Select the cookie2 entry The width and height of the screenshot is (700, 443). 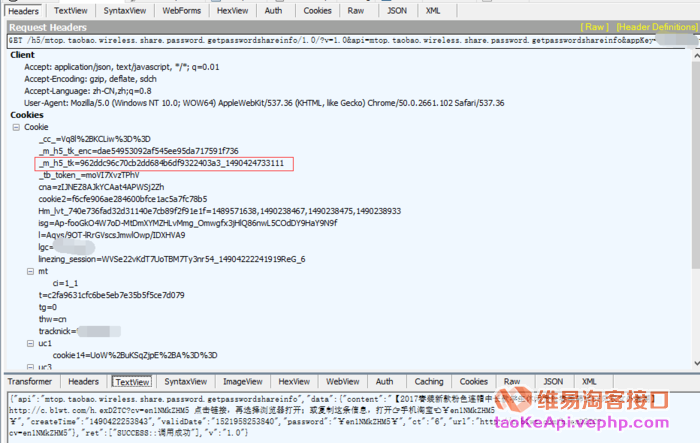click(x=123, y=200)
